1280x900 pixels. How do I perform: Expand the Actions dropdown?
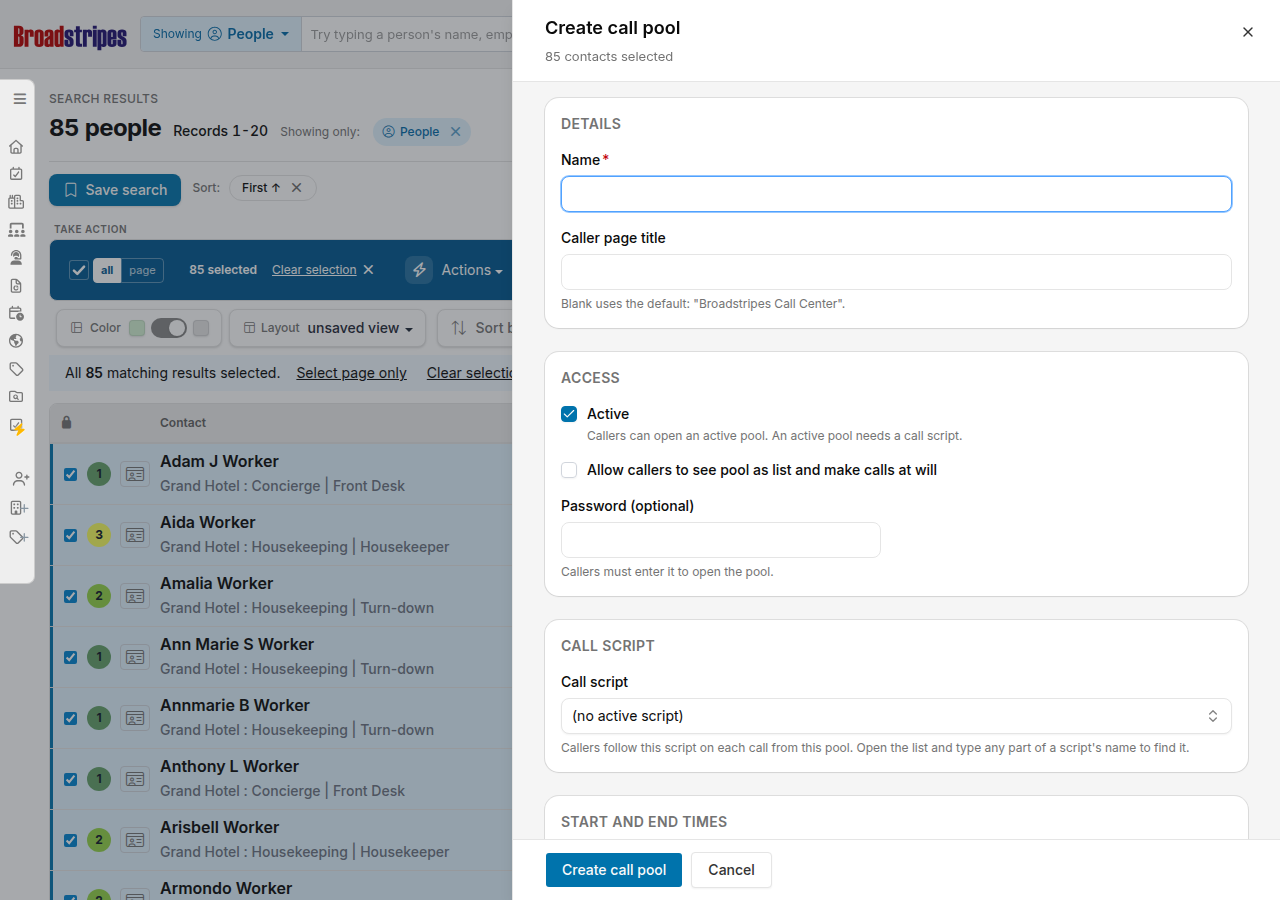coord(472,270)
